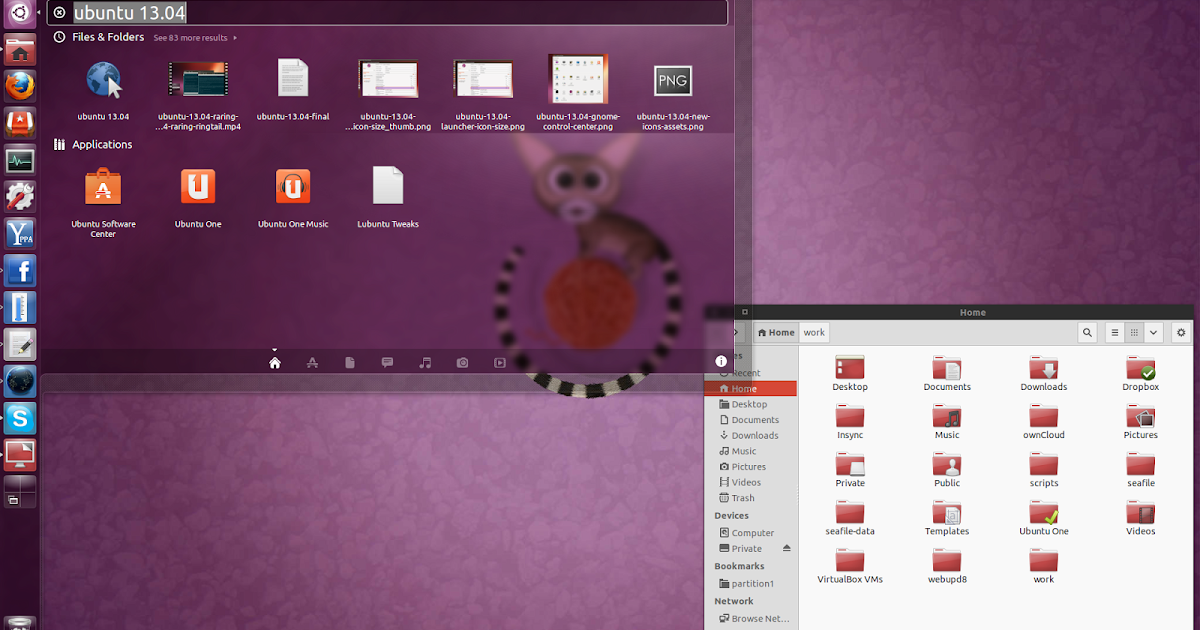Open Y PPA Manager from the launcher
The width and height of the screenshot is (1200, 630).
pyautogui.click(x=20, y=233)
